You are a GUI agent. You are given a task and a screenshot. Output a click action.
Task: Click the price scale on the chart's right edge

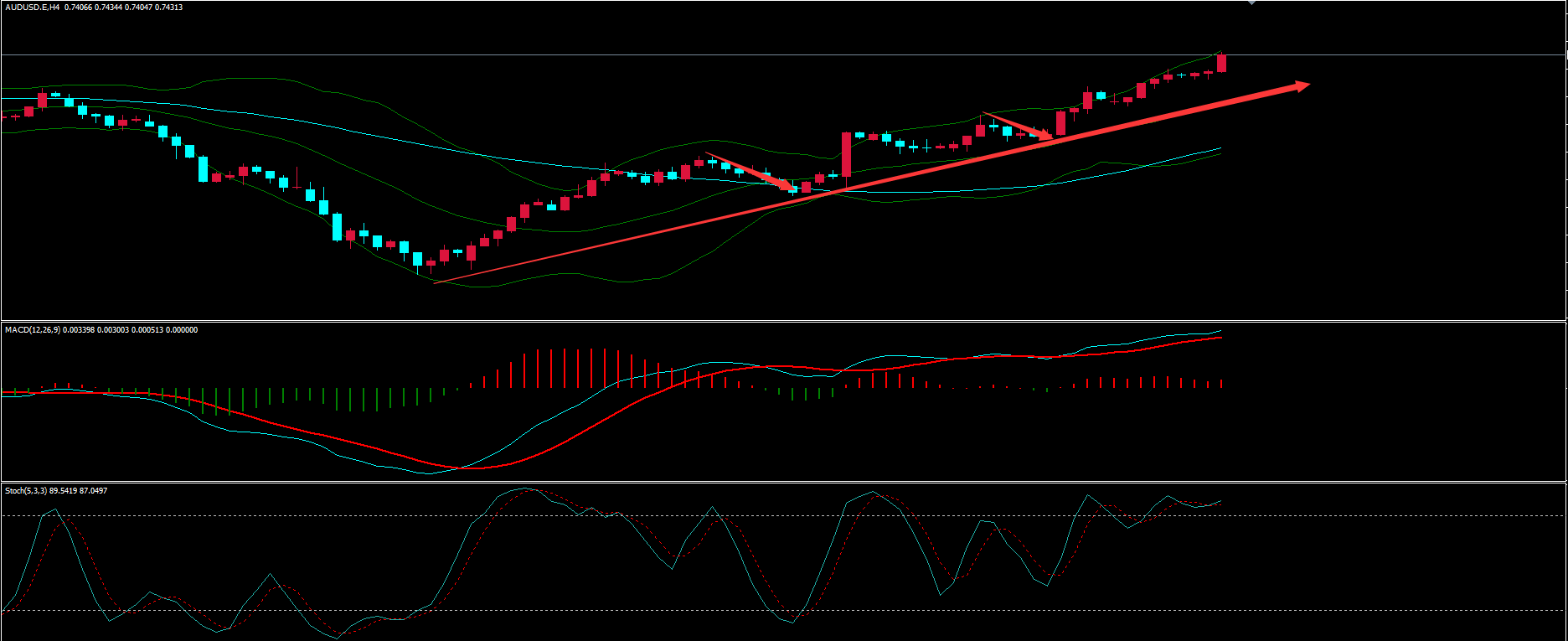pos(1565,168)
